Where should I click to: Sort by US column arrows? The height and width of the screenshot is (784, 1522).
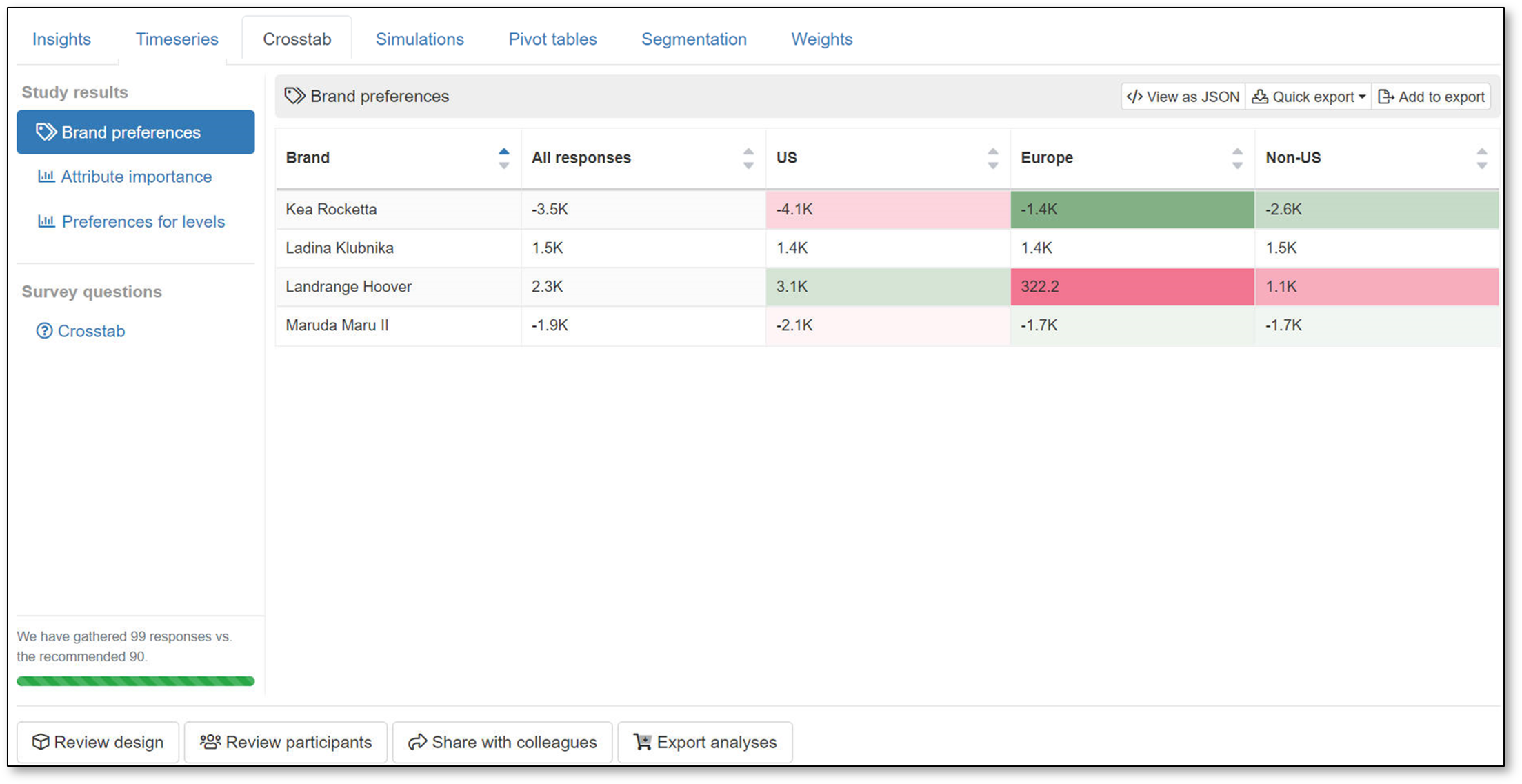[992, 158]
